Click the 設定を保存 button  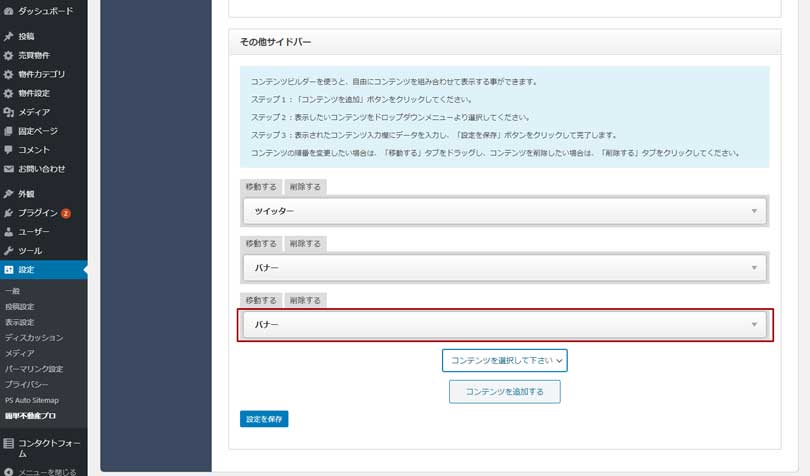click(x=264, y=419)
